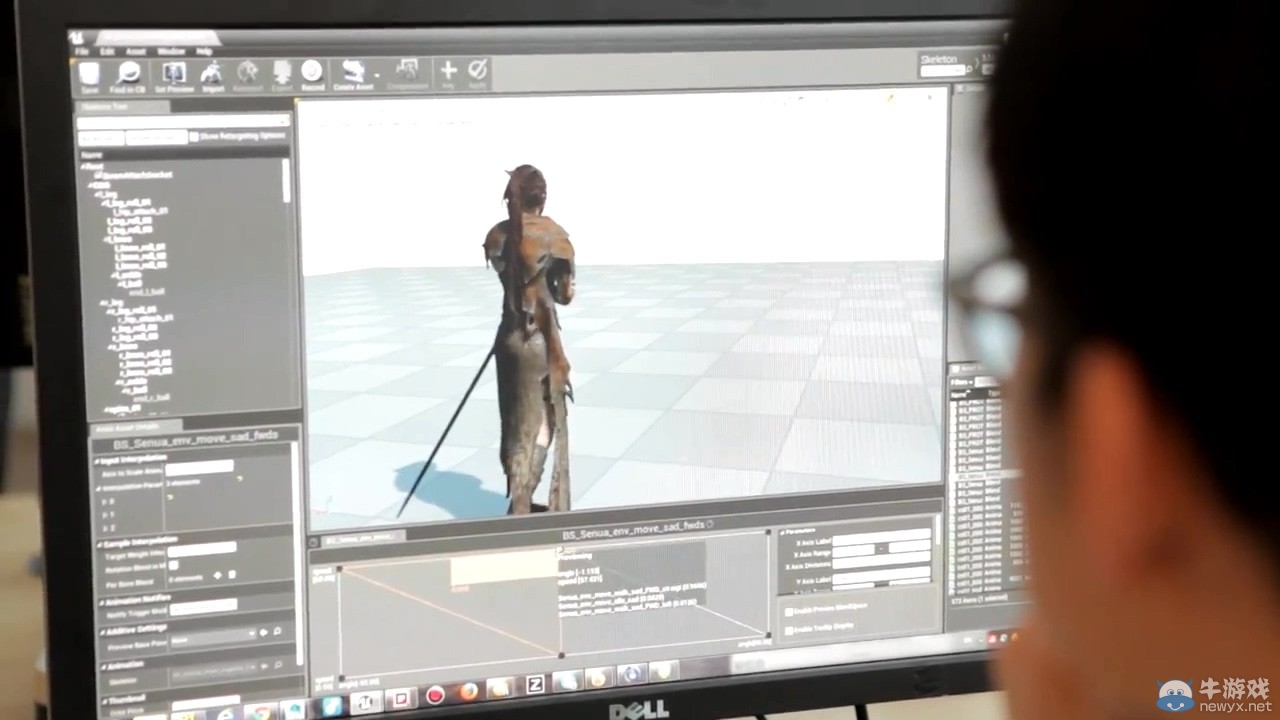This screenshot has width=1280, height=720.
Task: Open the Set Preview mesh tool
Action: tap(174, 75)
